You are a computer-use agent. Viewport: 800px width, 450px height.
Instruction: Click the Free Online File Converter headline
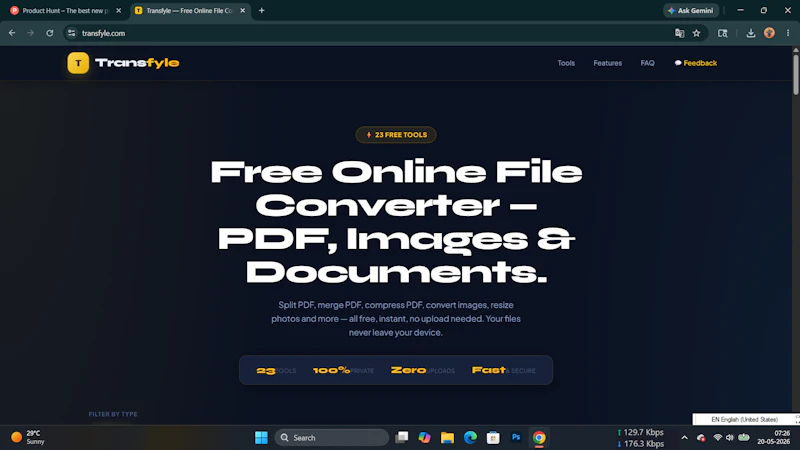coord(396,221)
